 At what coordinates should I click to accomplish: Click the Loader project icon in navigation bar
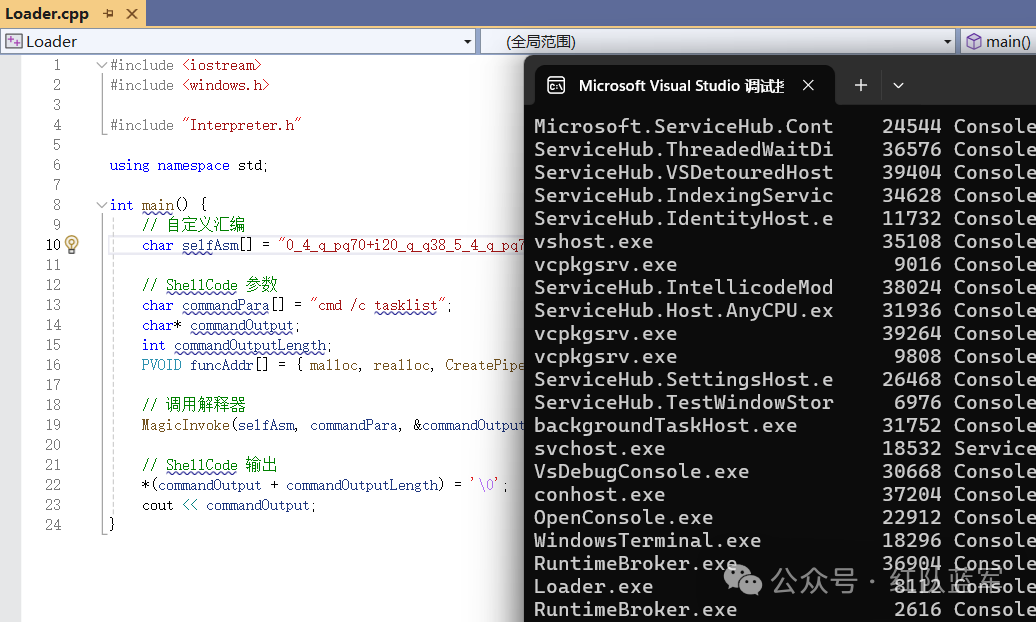click(x=13, y=42)
